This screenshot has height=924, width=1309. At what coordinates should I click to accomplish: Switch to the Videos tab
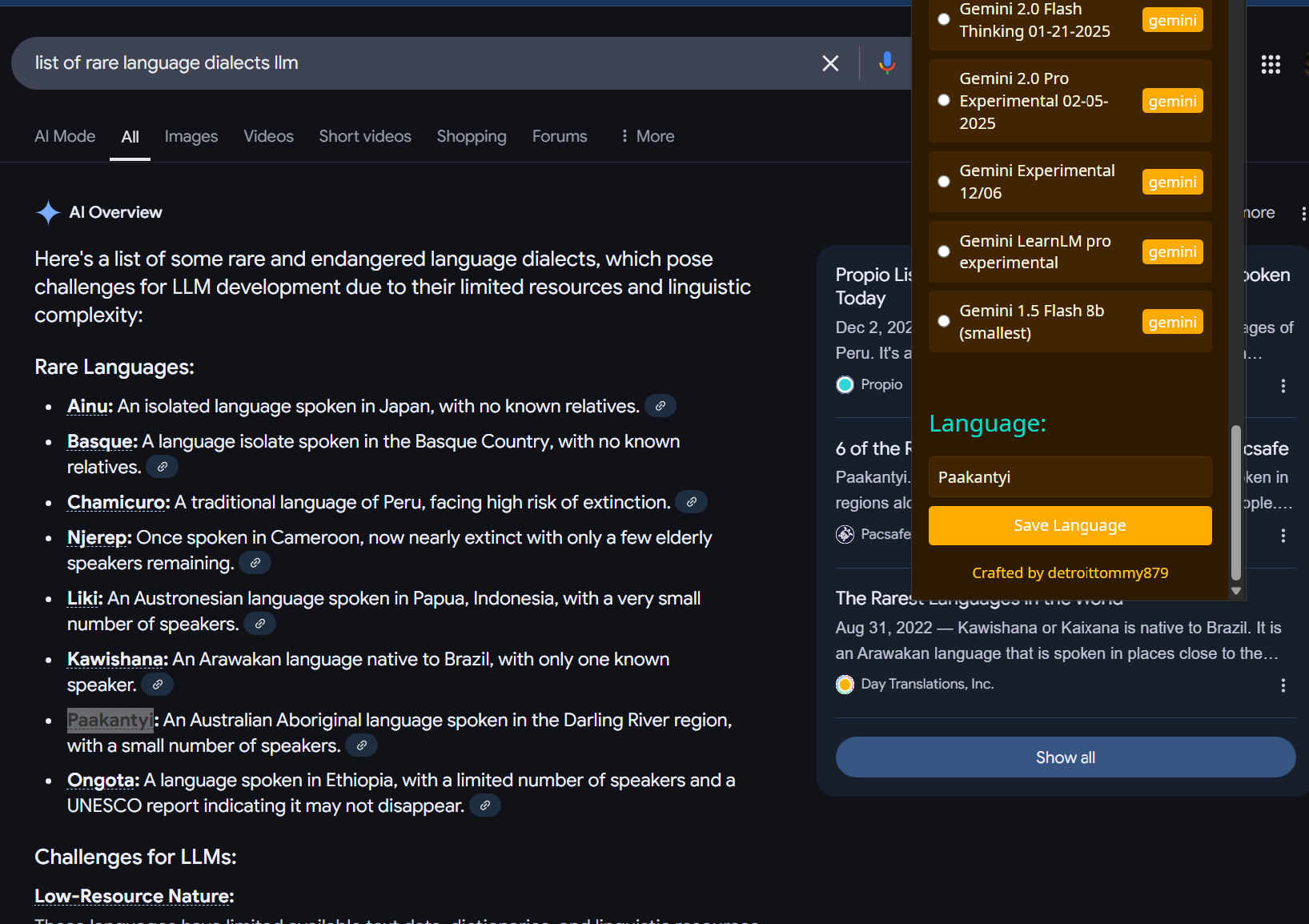[x=268, y=136]
